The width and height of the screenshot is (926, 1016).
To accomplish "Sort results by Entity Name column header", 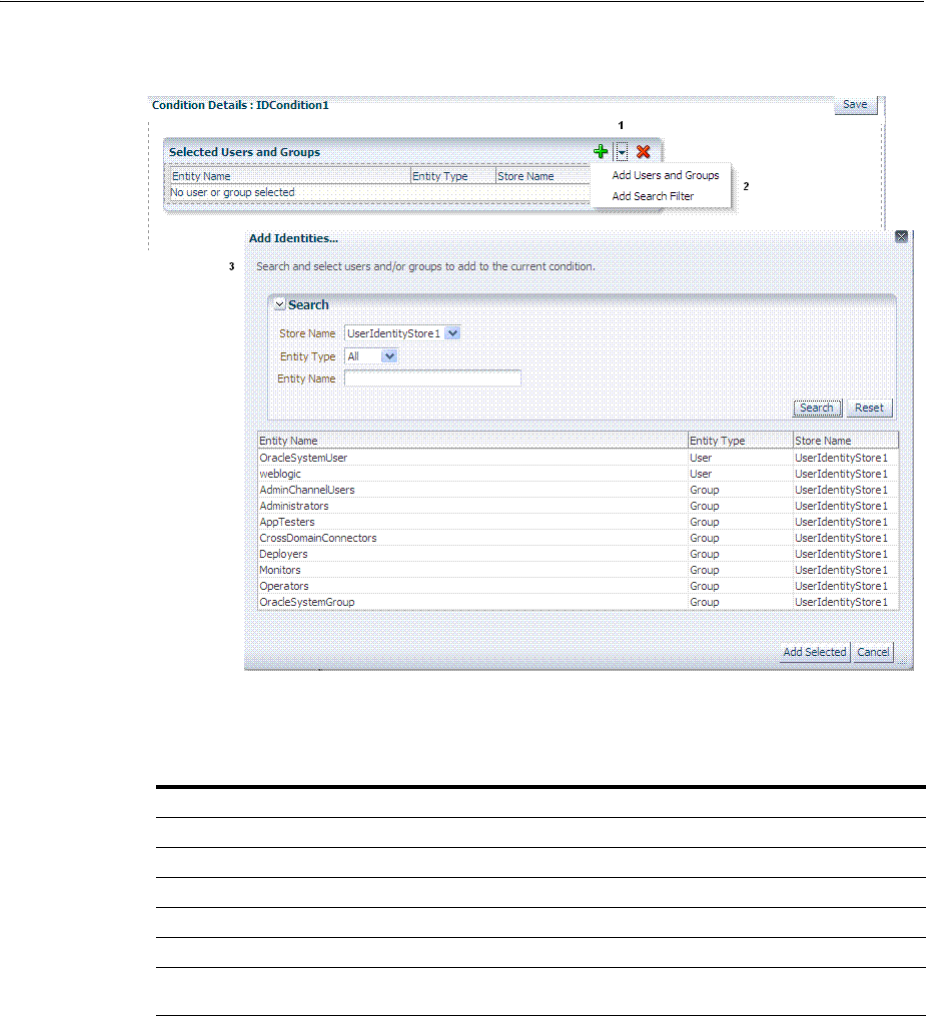I will click(x=472, y=441).
